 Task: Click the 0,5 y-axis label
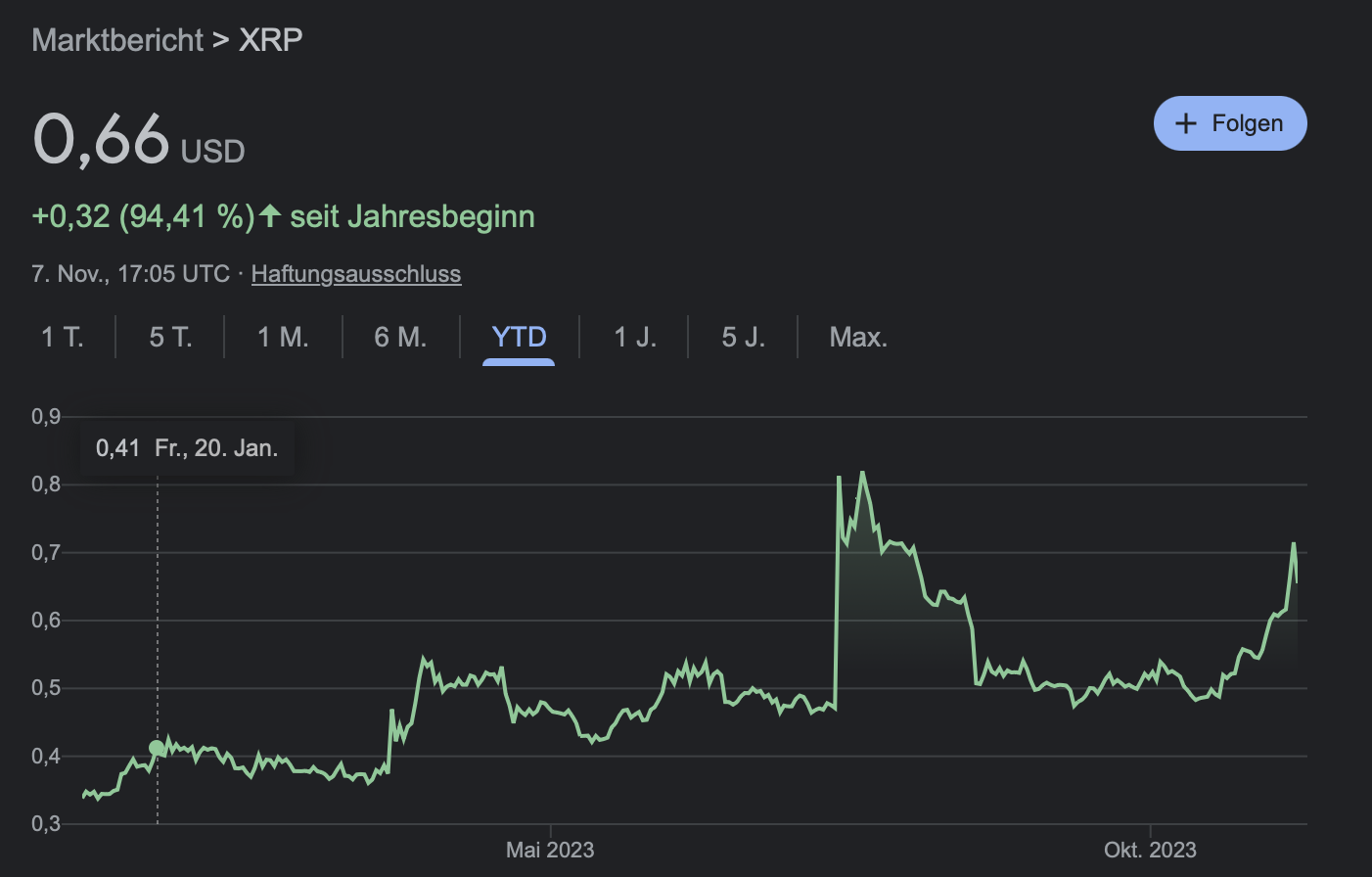pos(46,688)
